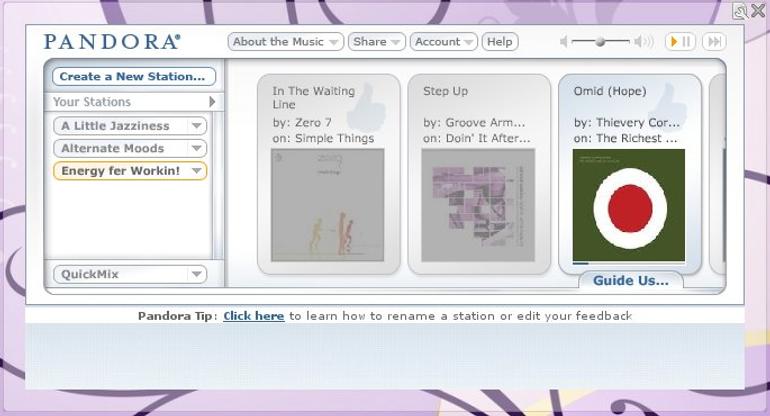The width and height of the screenshot is (770, 416).
Task: Open the QuickMix dropdown arrow
Action: click(x=197, y=274)
